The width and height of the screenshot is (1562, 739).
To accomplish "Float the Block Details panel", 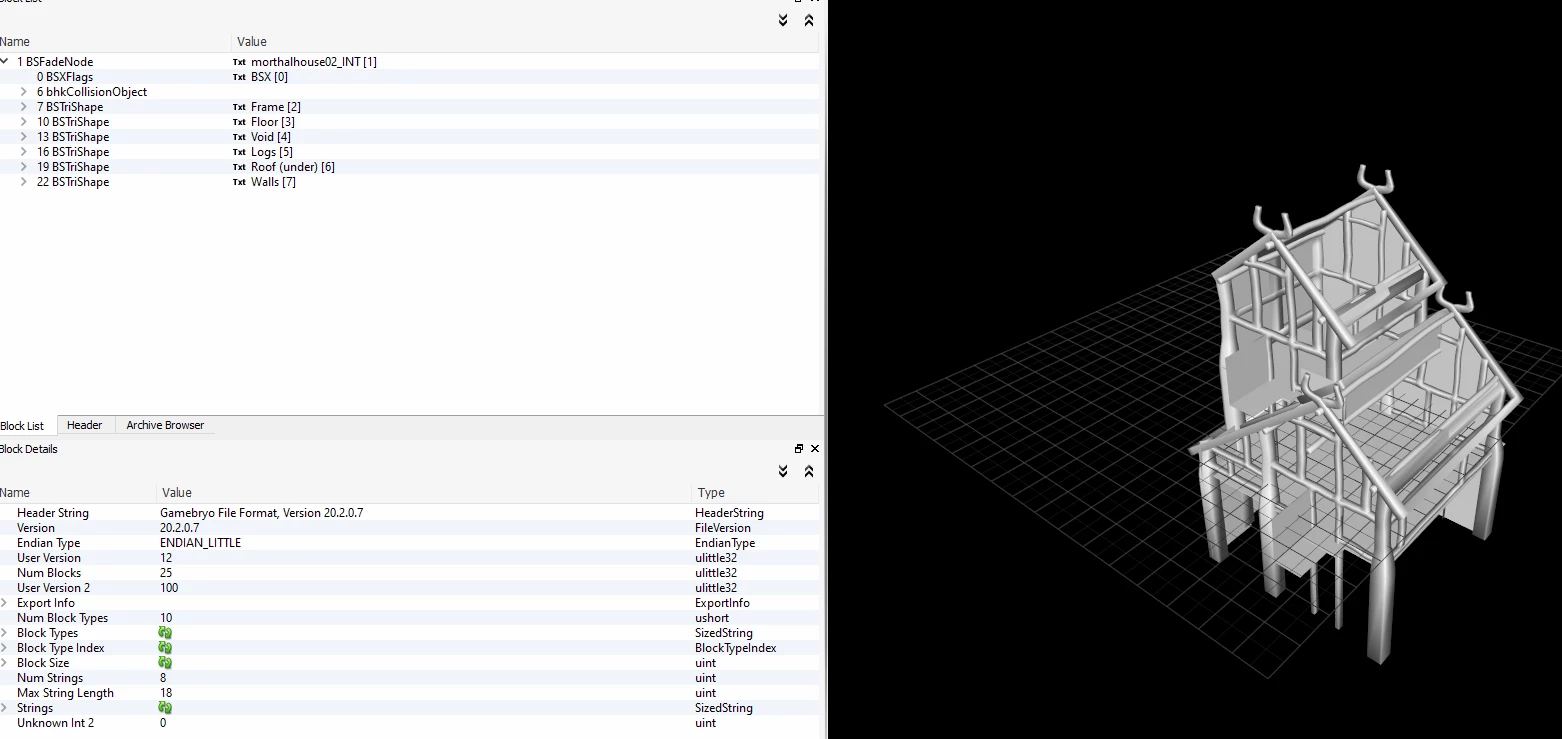I will coord(799,449).
